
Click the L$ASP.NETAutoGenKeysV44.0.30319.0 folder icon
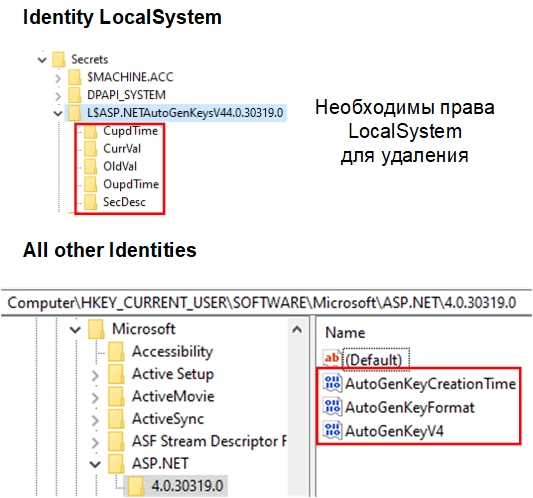[74, 113]
